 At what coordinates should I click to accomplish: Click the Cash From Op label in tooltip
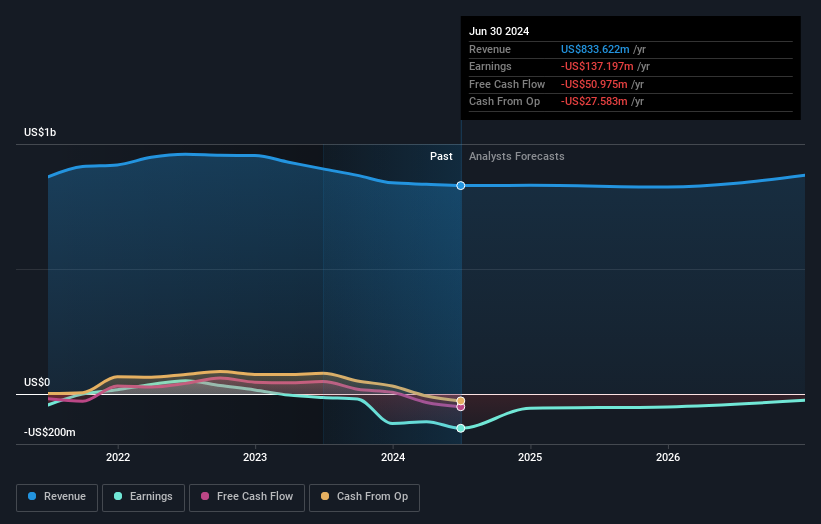pos(504,102)
